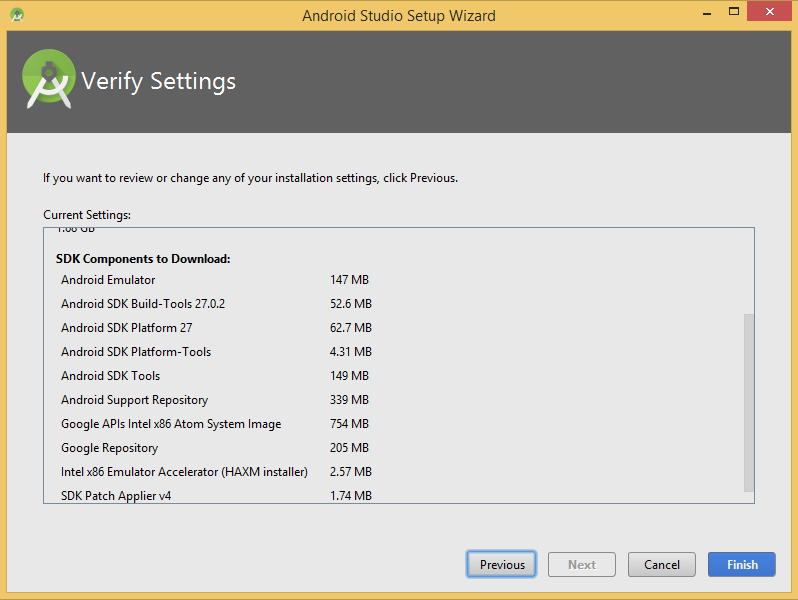Viewport: 798px width, 600px height.
Task: Click the 52.6 MB size value
Action: tap(351, 303)
